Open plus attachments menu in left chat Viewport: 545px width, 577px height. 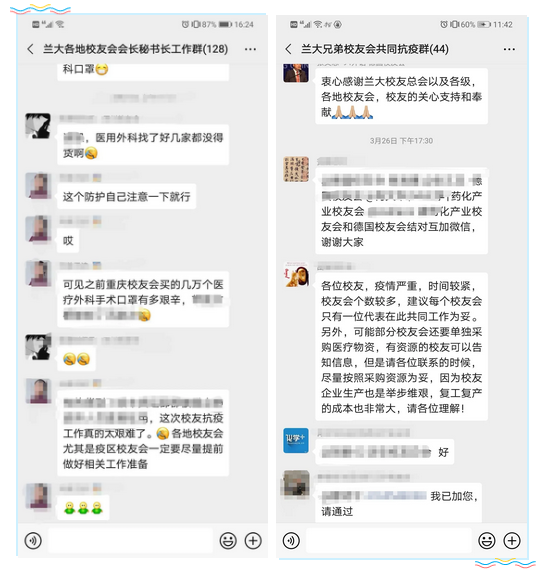[x=253, y=541]
